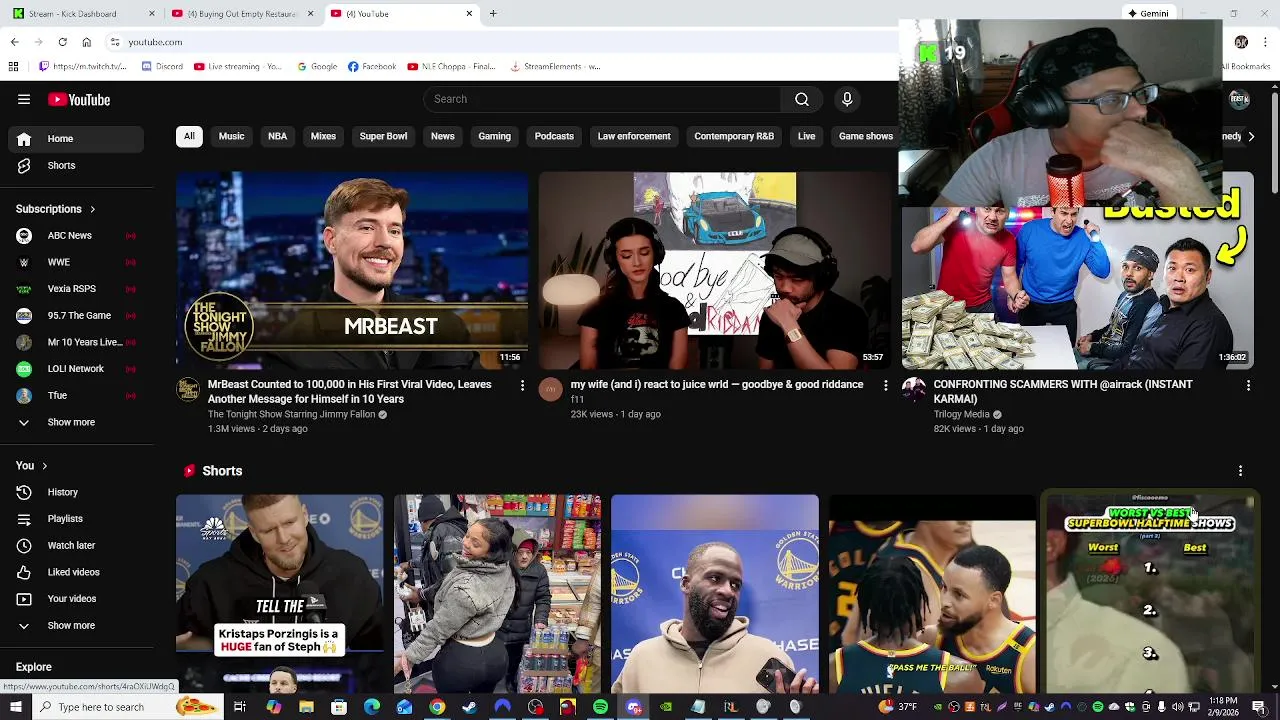The height and width of the screenshot is (720, 1280).
Task: Open Your videos in the sidebar
Action: [76, 599]
